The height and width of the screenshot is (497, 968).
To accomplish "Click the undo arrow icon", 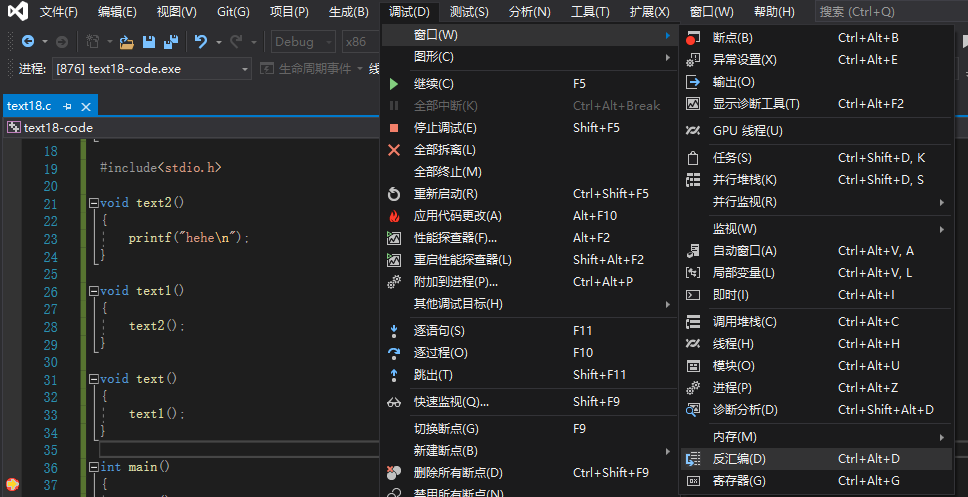I will coord(201,42).
